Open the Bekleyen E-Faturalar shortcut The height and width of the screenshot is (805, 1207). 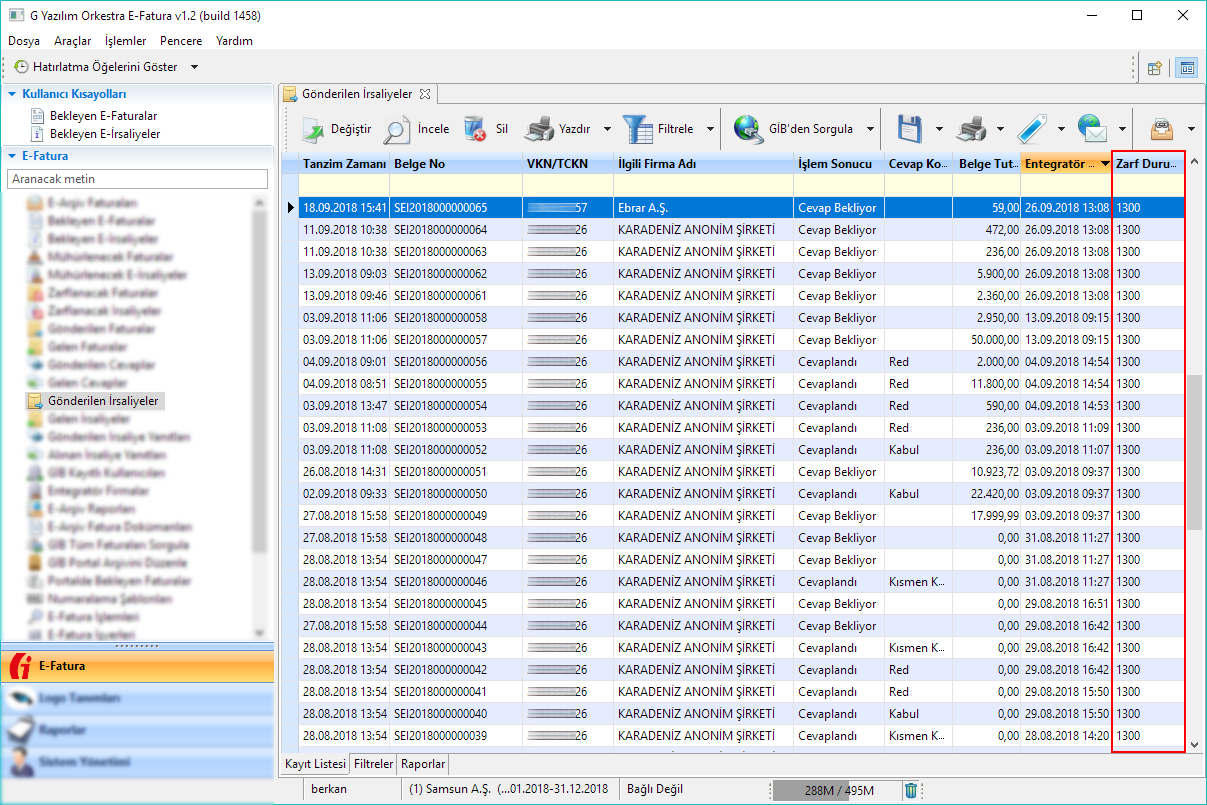coord(103,116)
